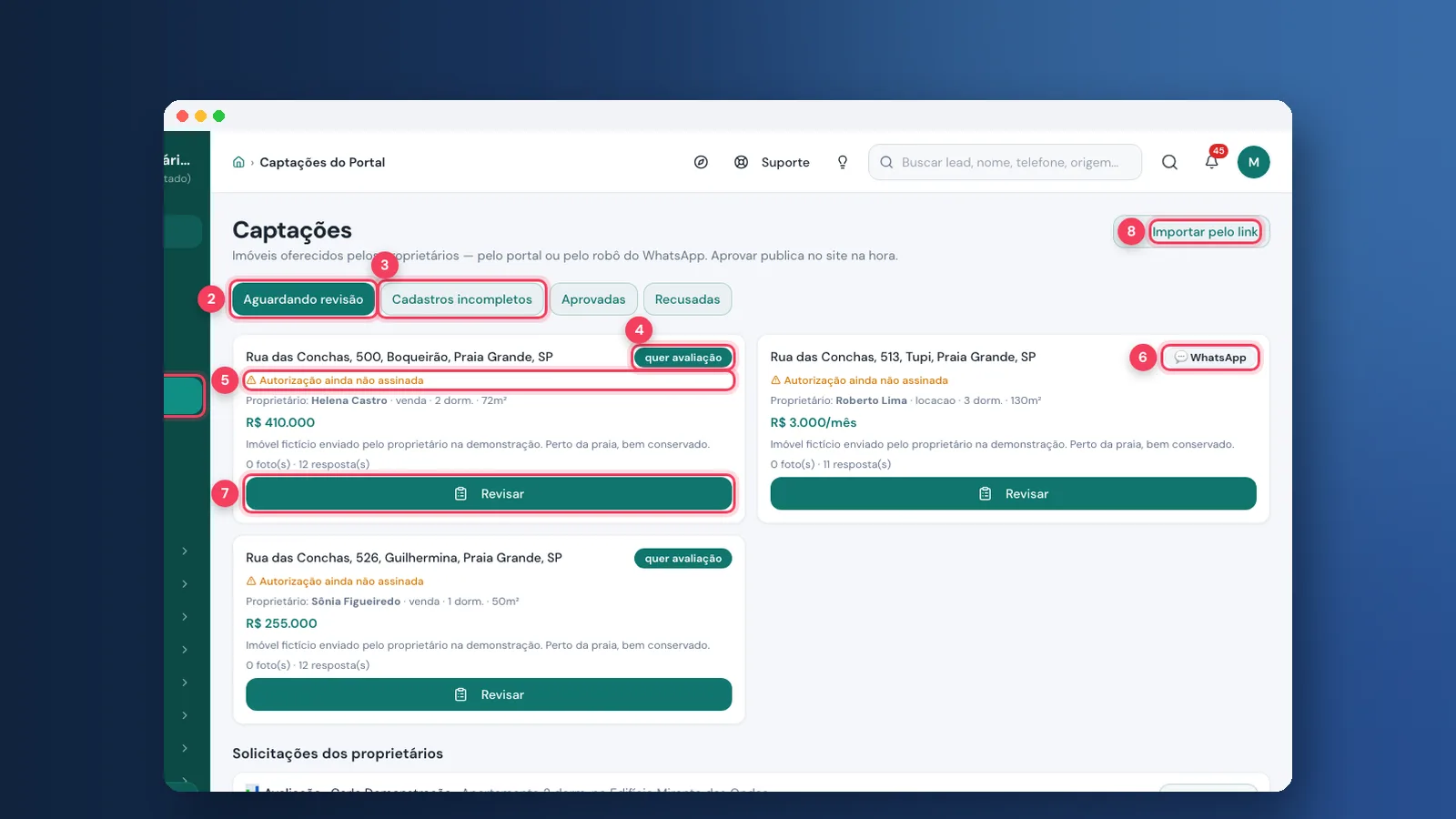Click price R$ 3.000/mês
Screen dimensions: 1456x819
pos(814,422)
